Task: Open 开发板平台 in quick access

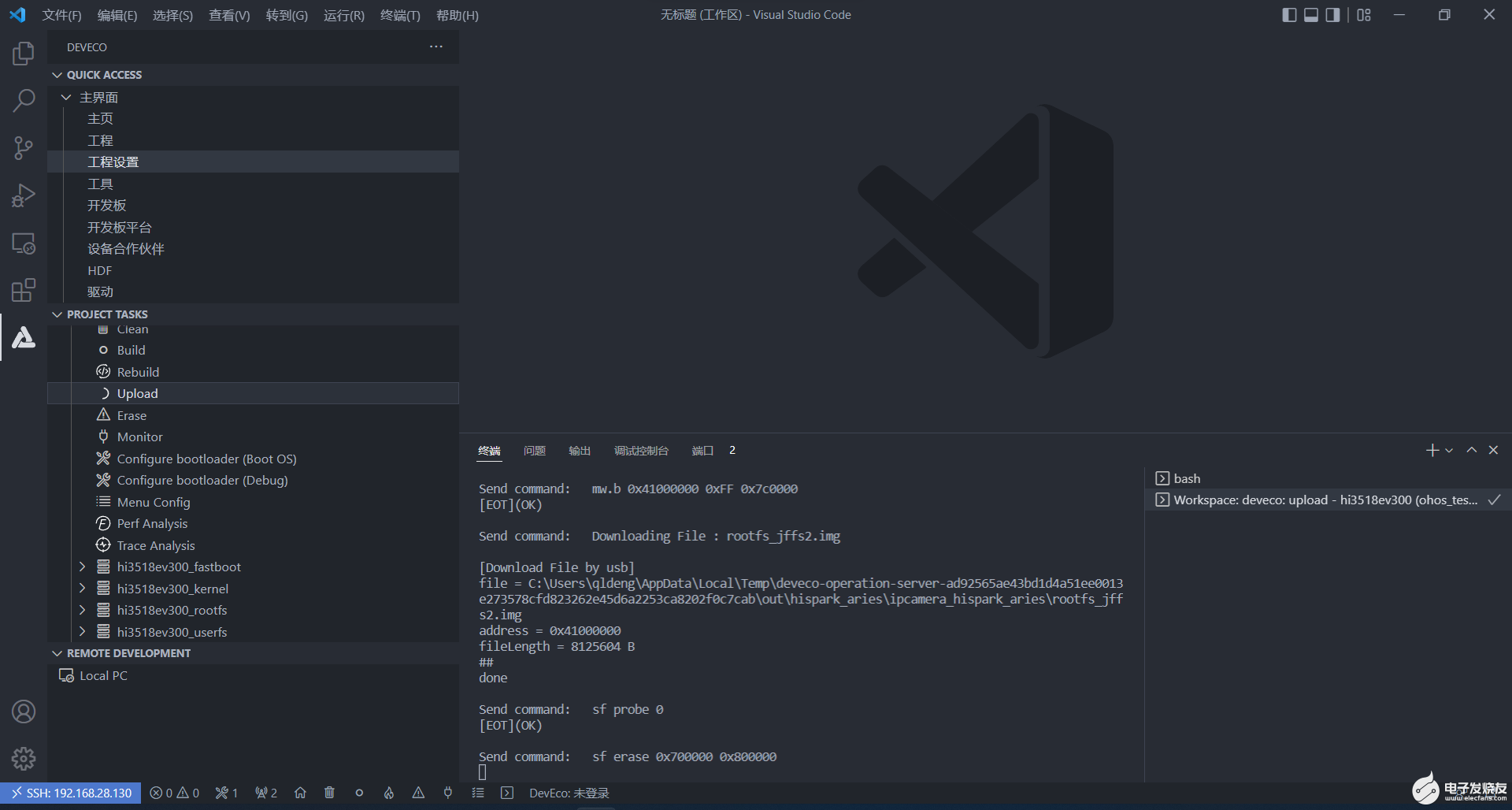Action: (253, 227)
